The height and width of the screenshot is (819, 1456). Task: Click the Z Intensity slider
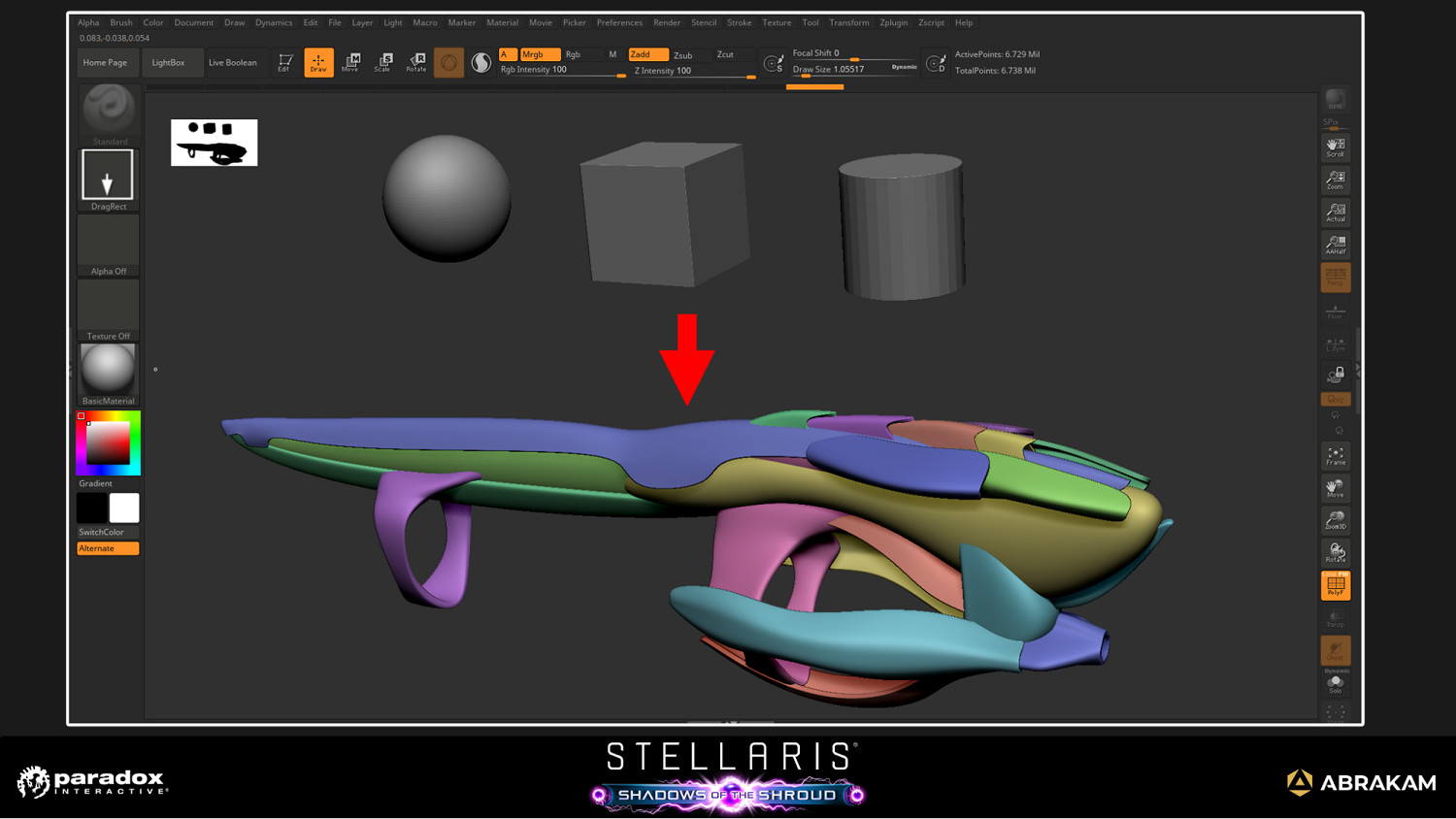pyautogui.click(x=693, y=71)
